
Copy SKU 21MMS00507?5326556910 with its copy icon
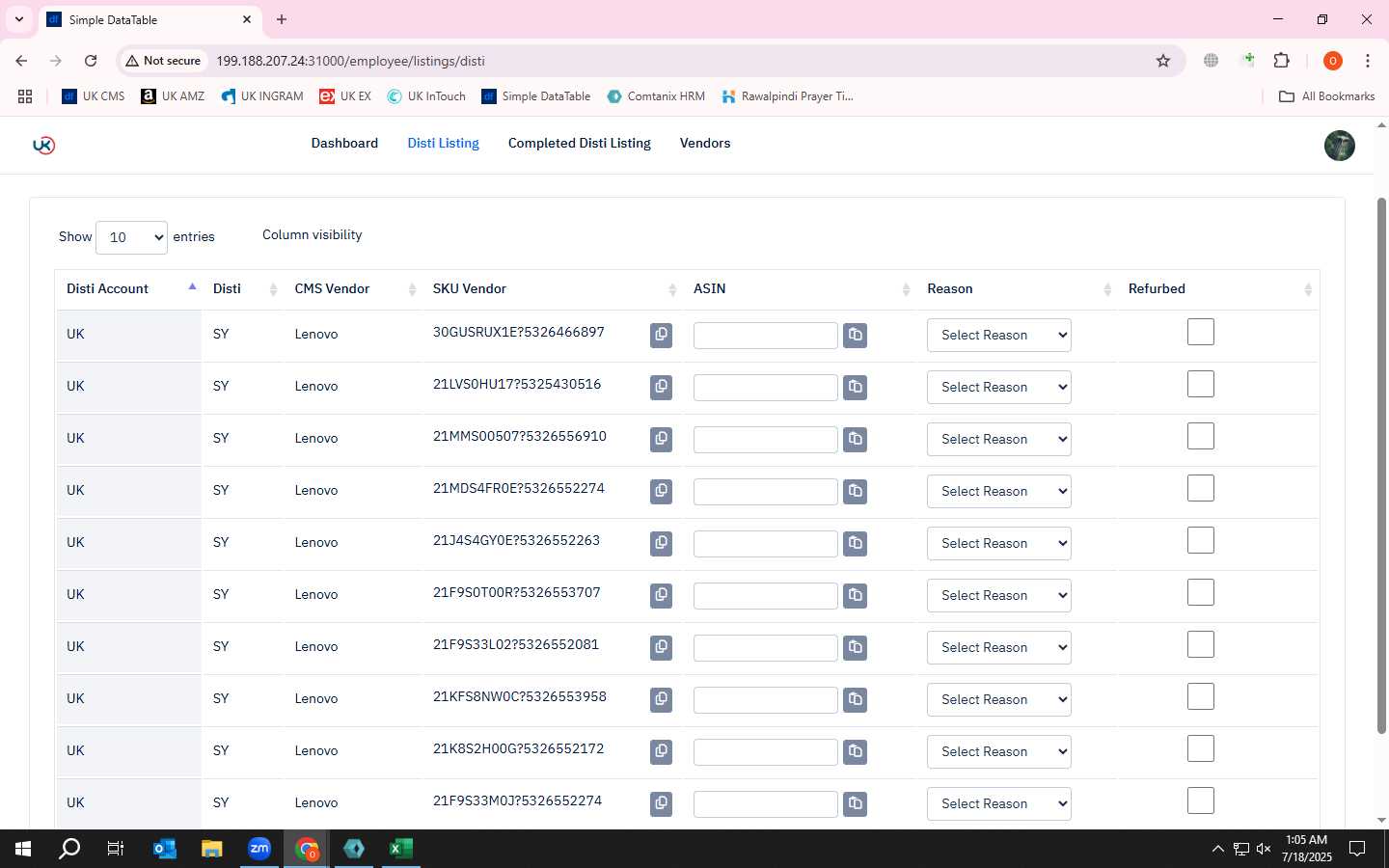(661, 439)
